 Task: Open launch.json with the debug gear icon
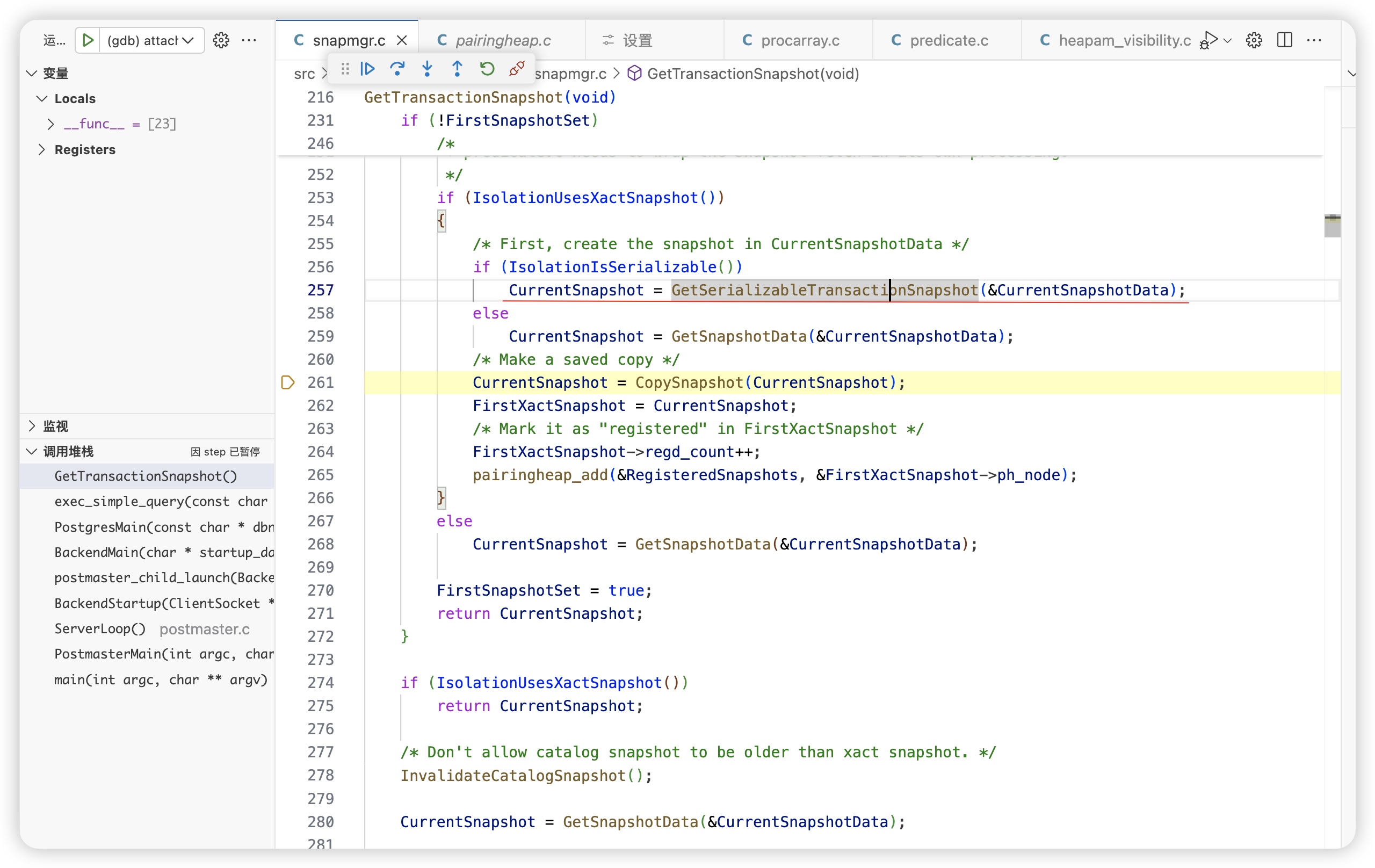(221, 40)
